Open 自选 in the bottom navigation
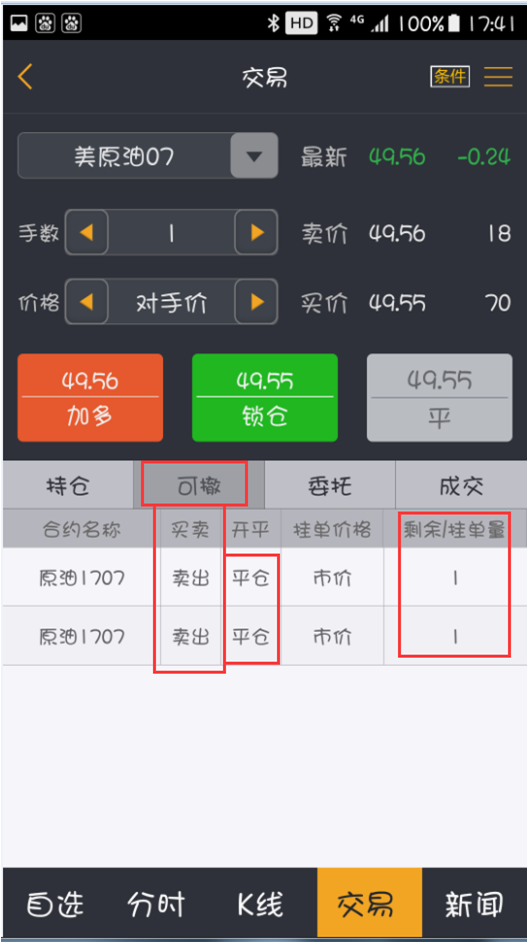Screen dimensions: 528x943 (55, 903)
